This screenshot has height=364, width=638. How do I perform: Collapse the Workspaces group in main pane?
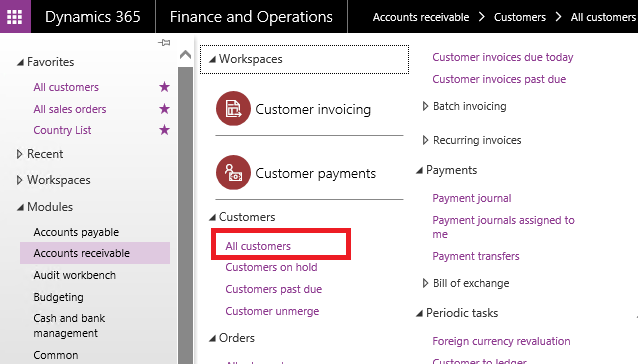212,60
